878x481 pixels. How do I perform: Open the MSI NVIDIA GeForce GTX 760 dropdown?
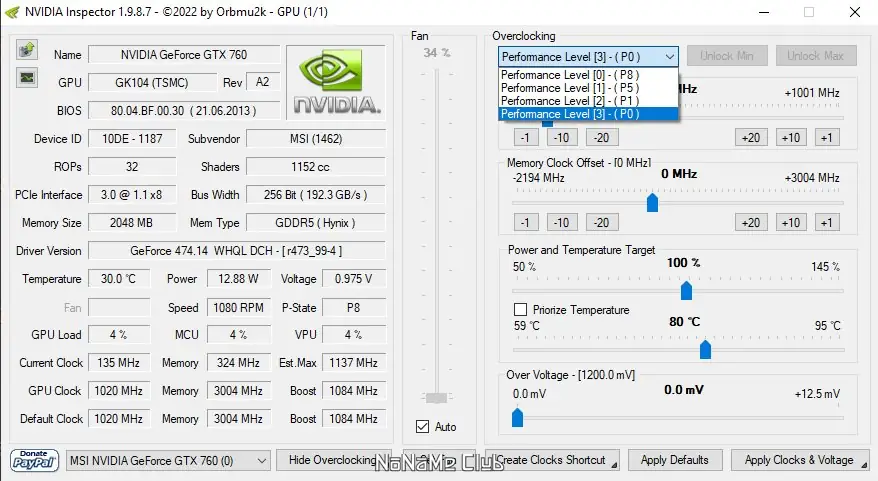[168, 461]
